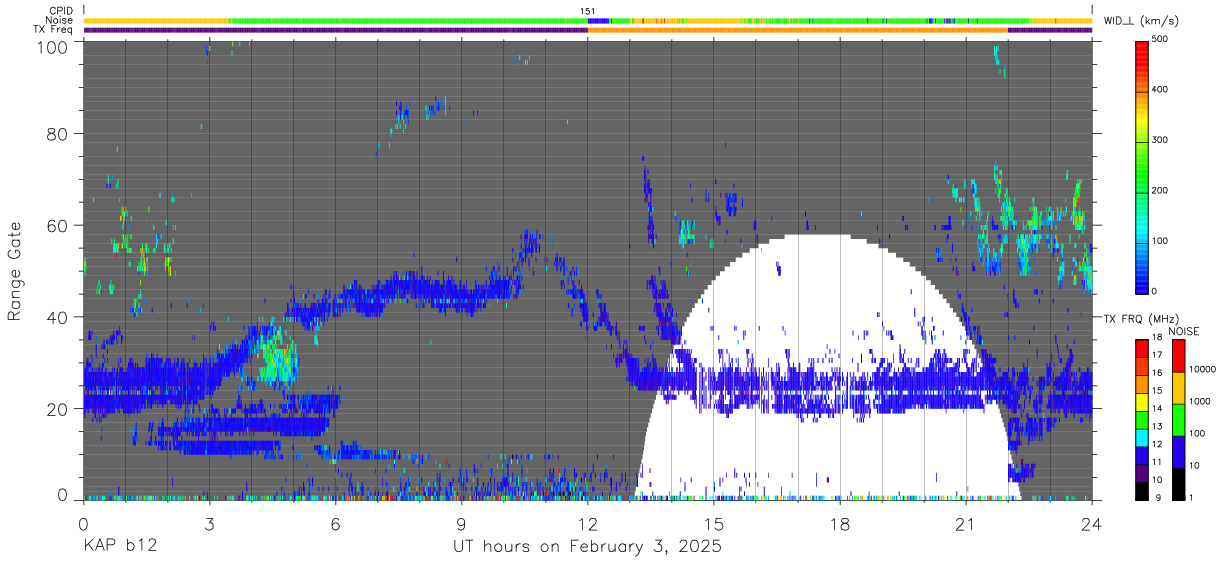Click the 1000 value on NOISE scale
Viewport: 1228px width, 567px height.
tap(1199, 401)
